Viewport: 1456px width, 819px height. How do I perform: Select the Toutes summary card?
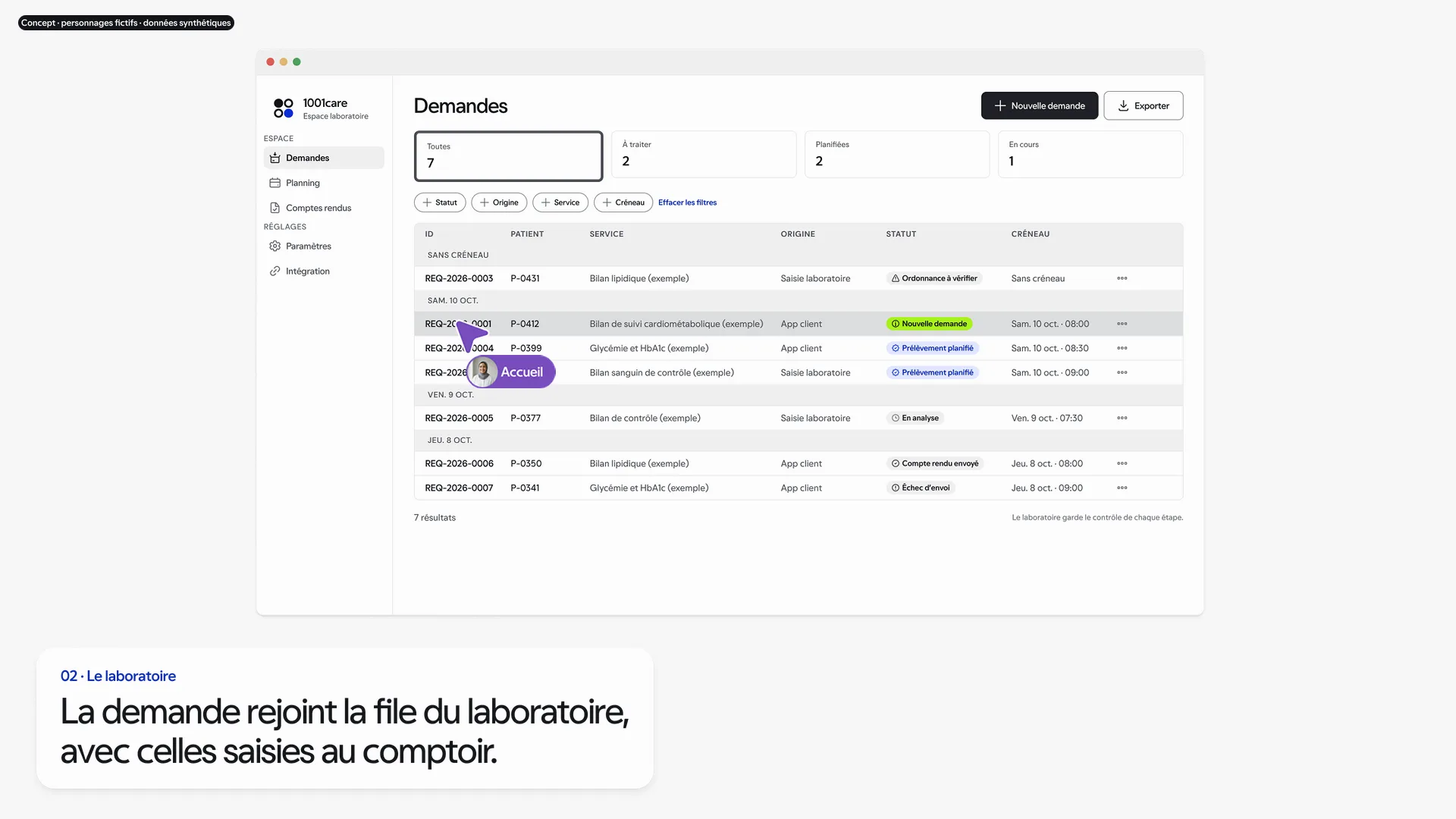point(508,156)
